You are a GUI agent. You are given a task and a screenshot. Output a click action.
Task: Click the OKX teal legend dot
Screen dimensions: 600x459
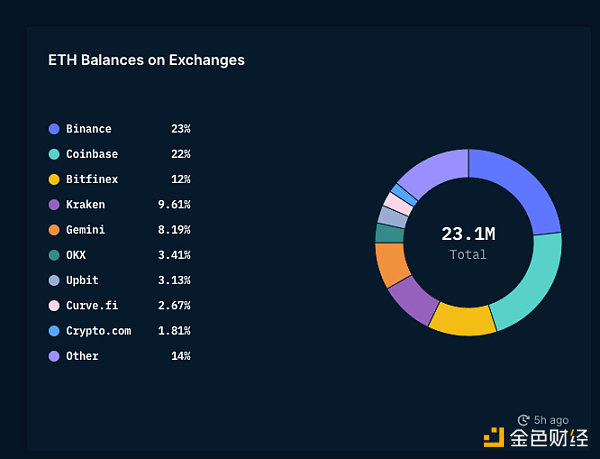pos(54,255)
